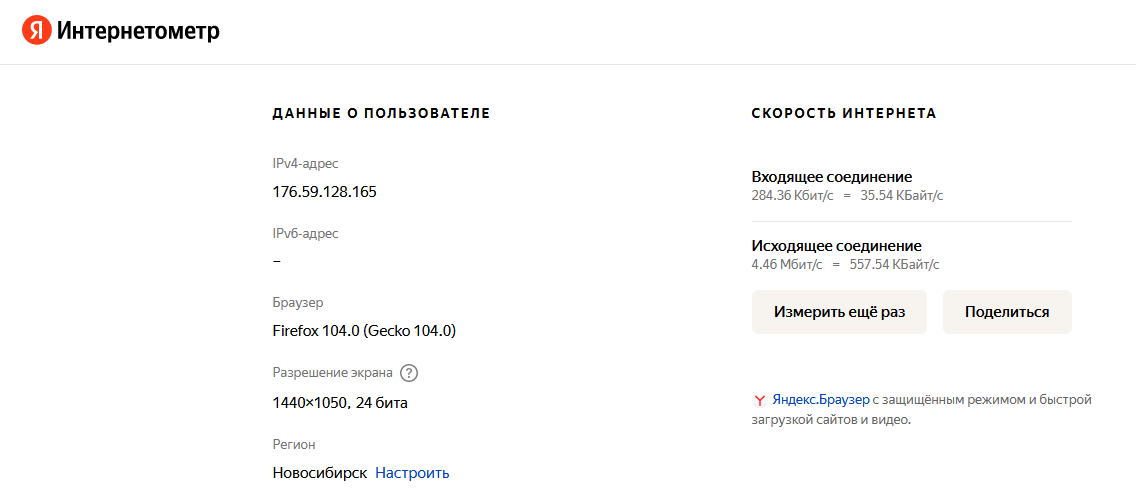Click the red Yandex Browser Y icon
The image size is (1136, 503).
(x=759, y=400)
